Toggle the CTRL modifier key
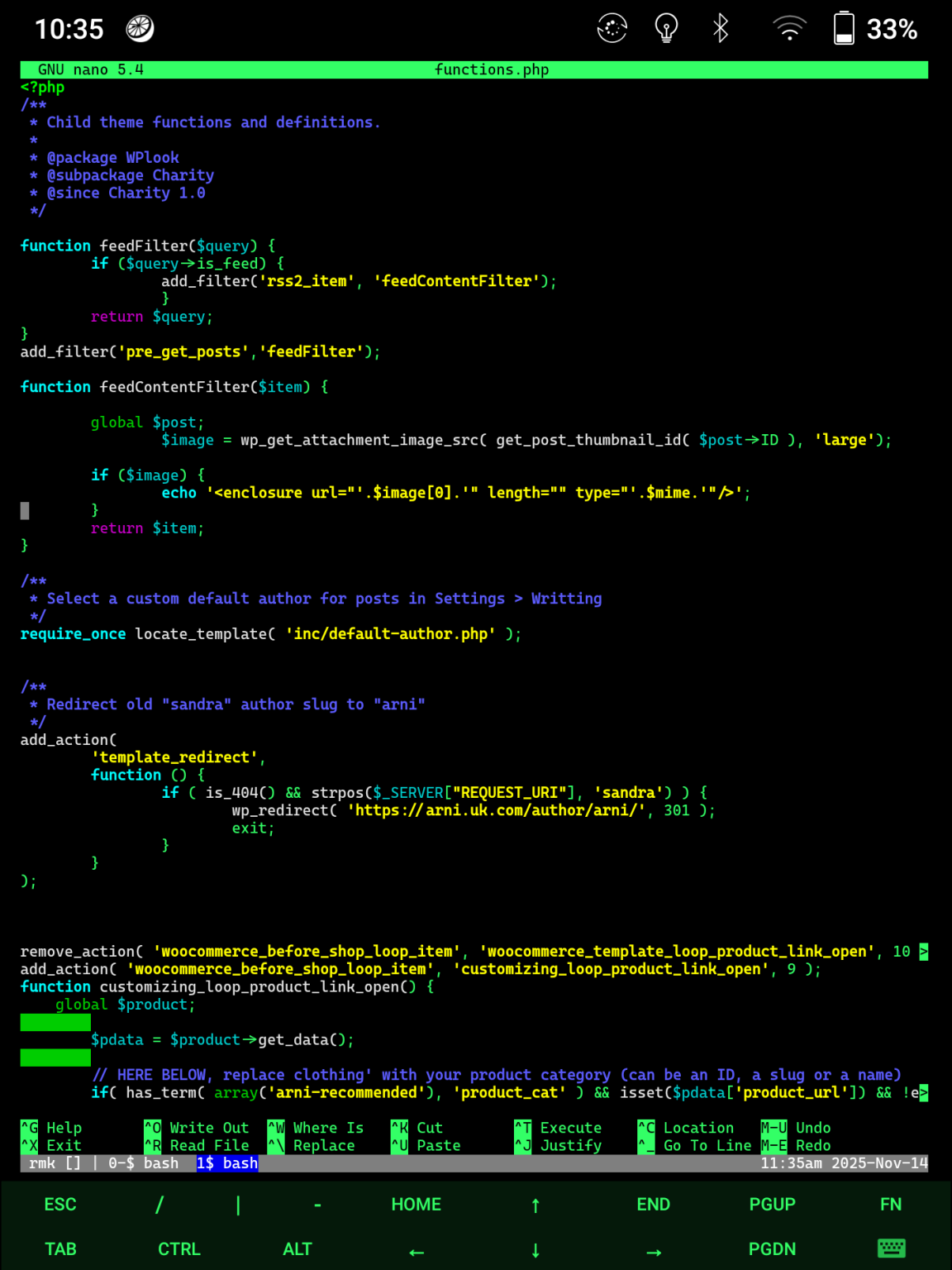 click(179, 1249)
